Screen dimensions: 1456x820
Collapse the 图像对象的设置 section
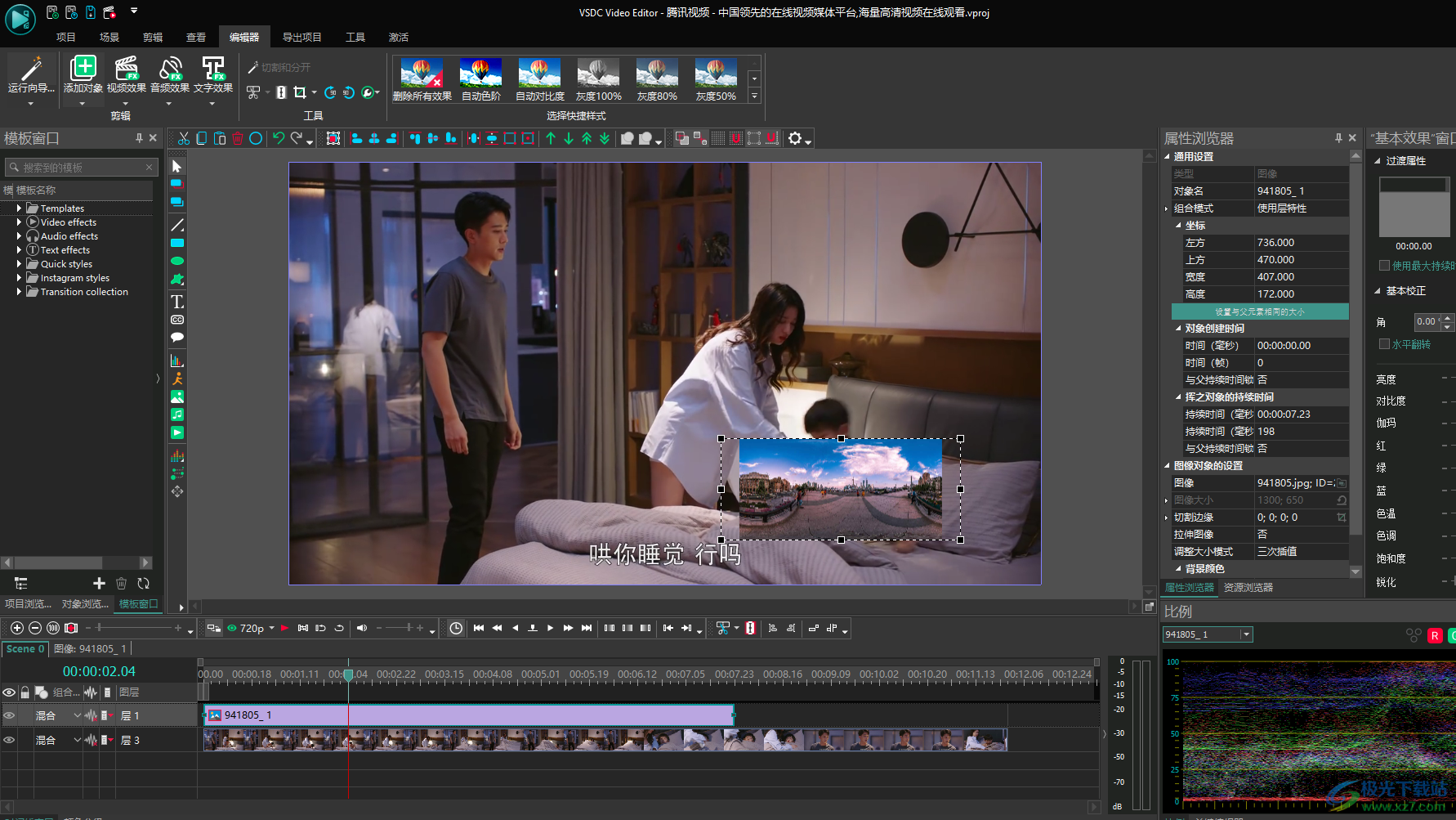(1168, 465)
